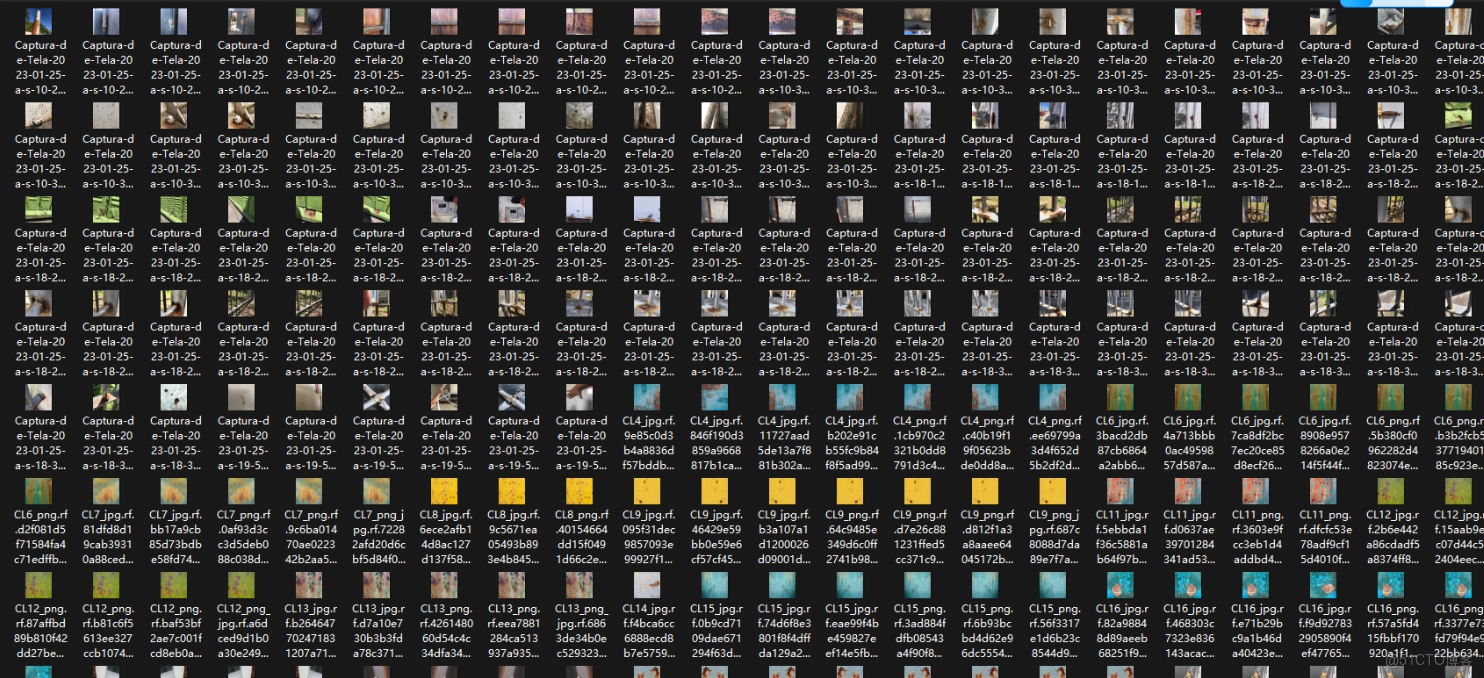Pick image CL6_jpg.rf.8908e957

click(x=1324, y=398)
